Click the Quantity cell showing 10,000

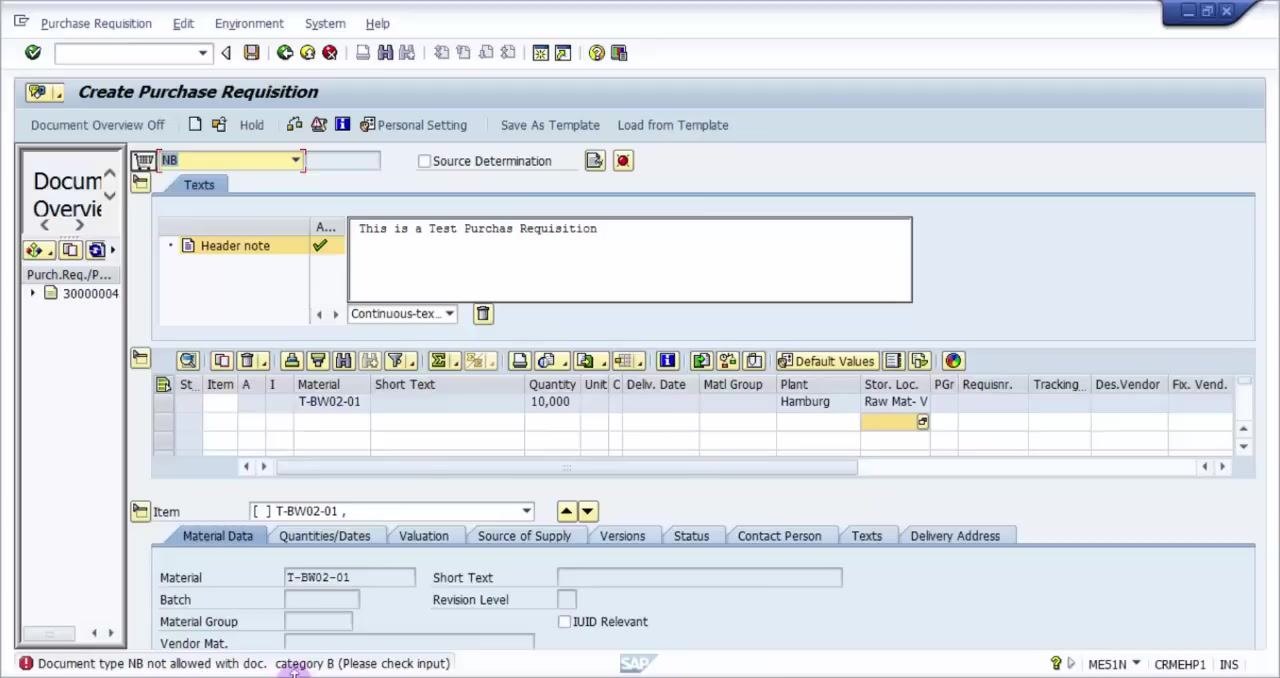pyautogui.click(x=553, y=402)
